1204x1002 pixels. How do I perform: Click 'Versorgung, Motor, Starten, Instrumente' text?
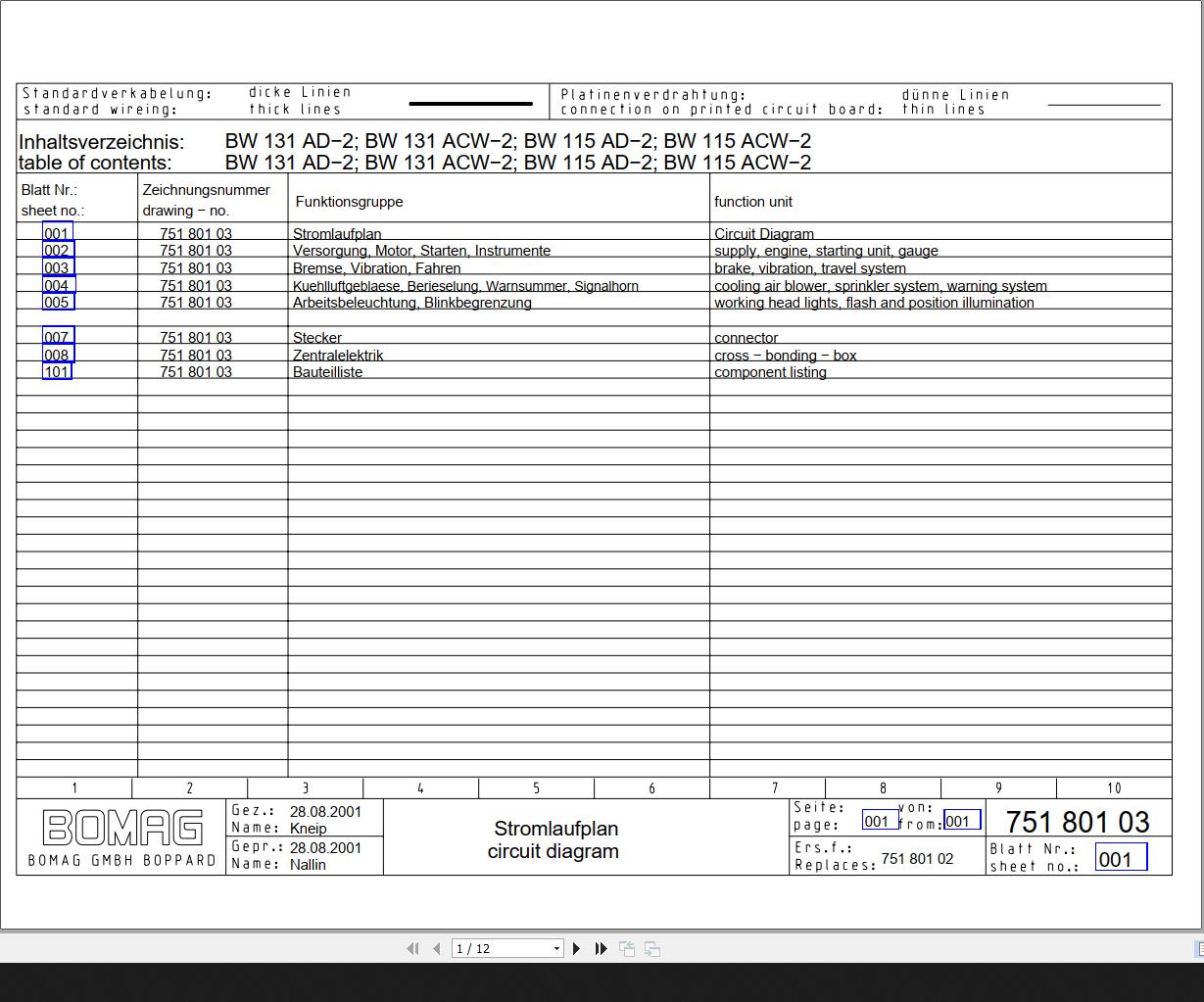(x=421, y=251)
